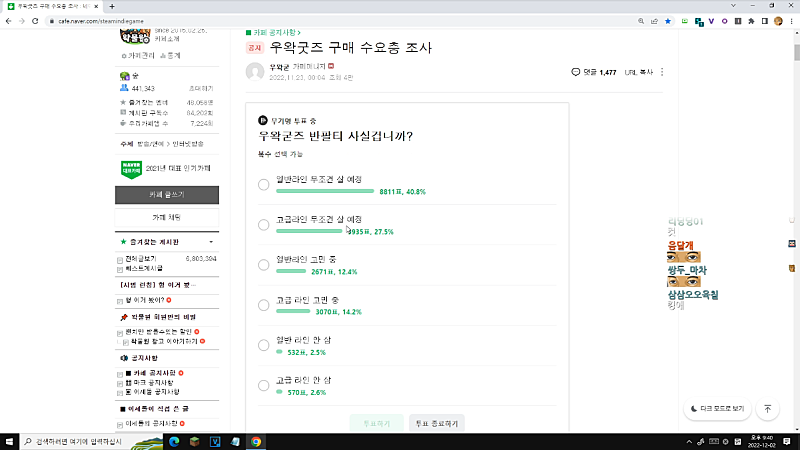
Task: Open the Windows notification center icon
Action: click(787, 441)
